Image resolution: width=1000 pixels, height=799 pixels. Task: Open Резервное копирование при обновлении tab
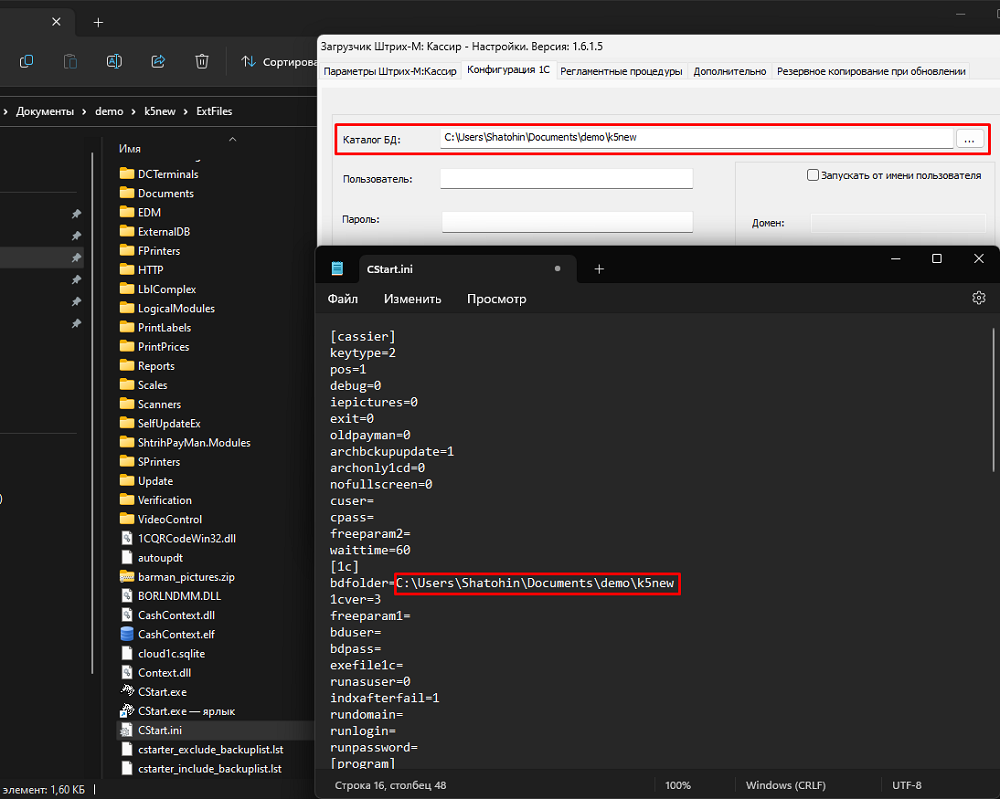tap(871, 71)
